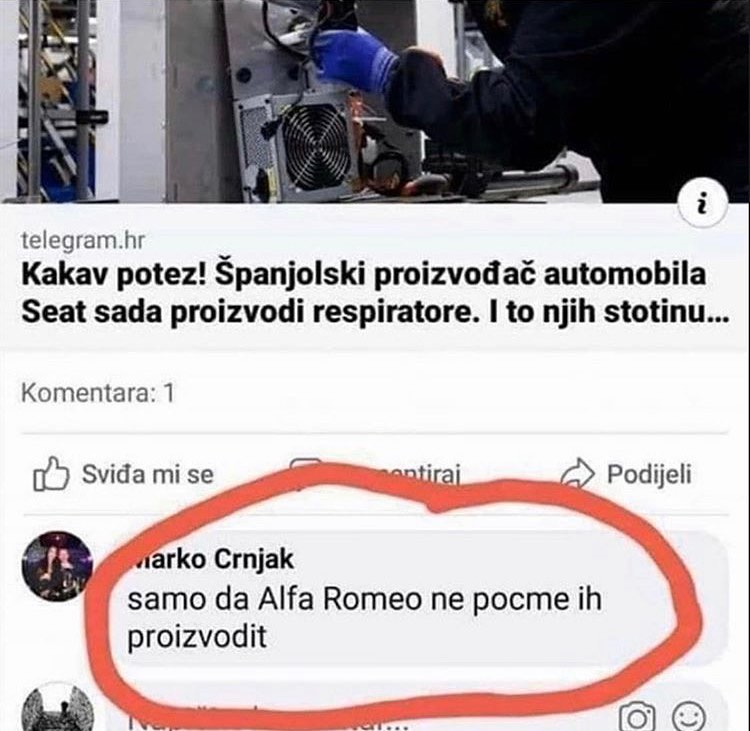Show comments via 'Komentara: 1' counter
Viewport: 750px width, 731px height.
tap(98, 393)
